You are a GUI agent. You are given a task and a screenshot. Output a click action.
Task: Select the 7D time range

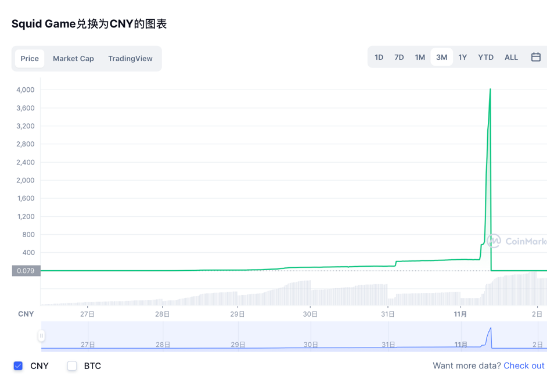coord(399,57)
